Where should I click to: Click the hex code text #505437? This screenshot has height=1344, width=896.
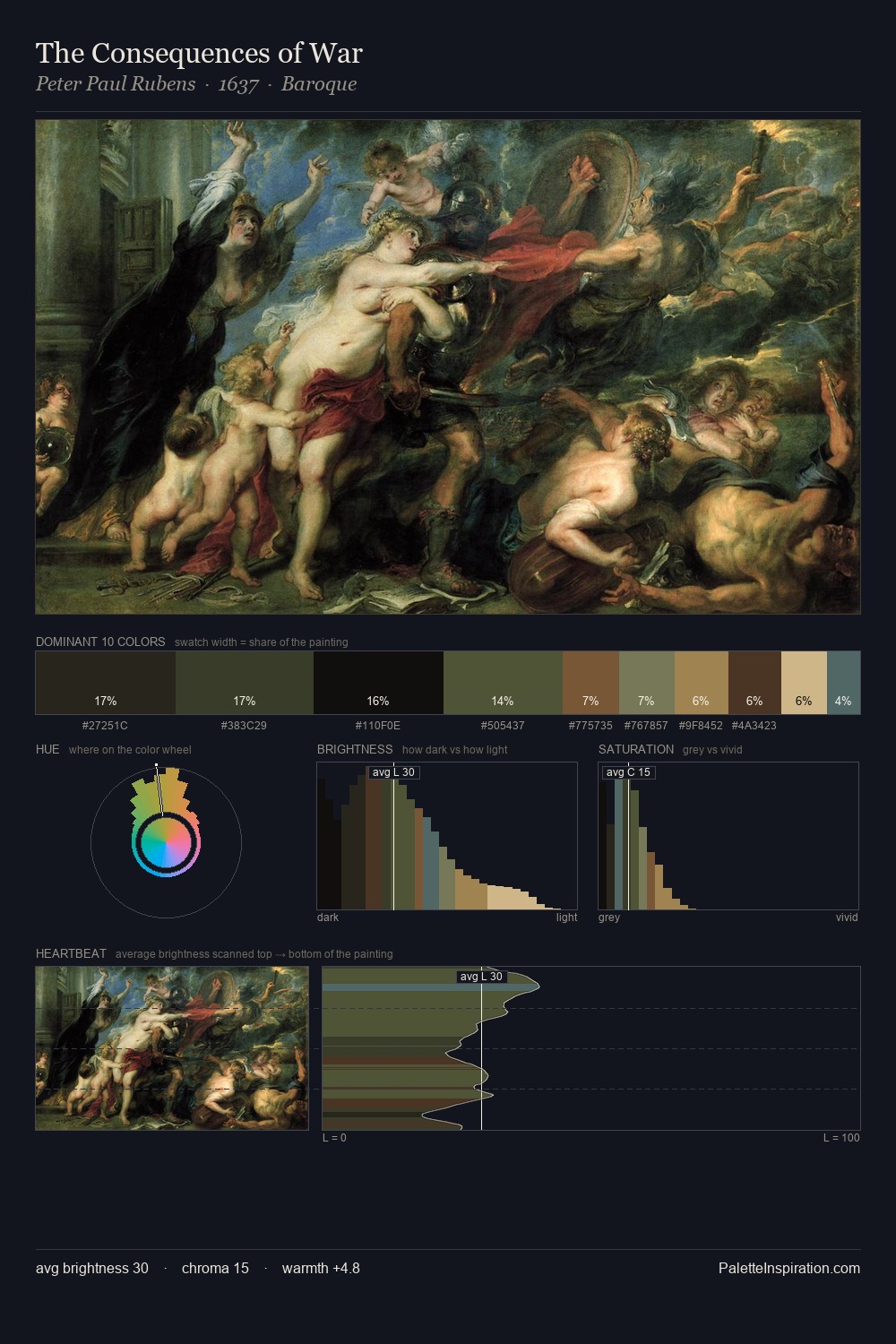(x=503, y=726)
